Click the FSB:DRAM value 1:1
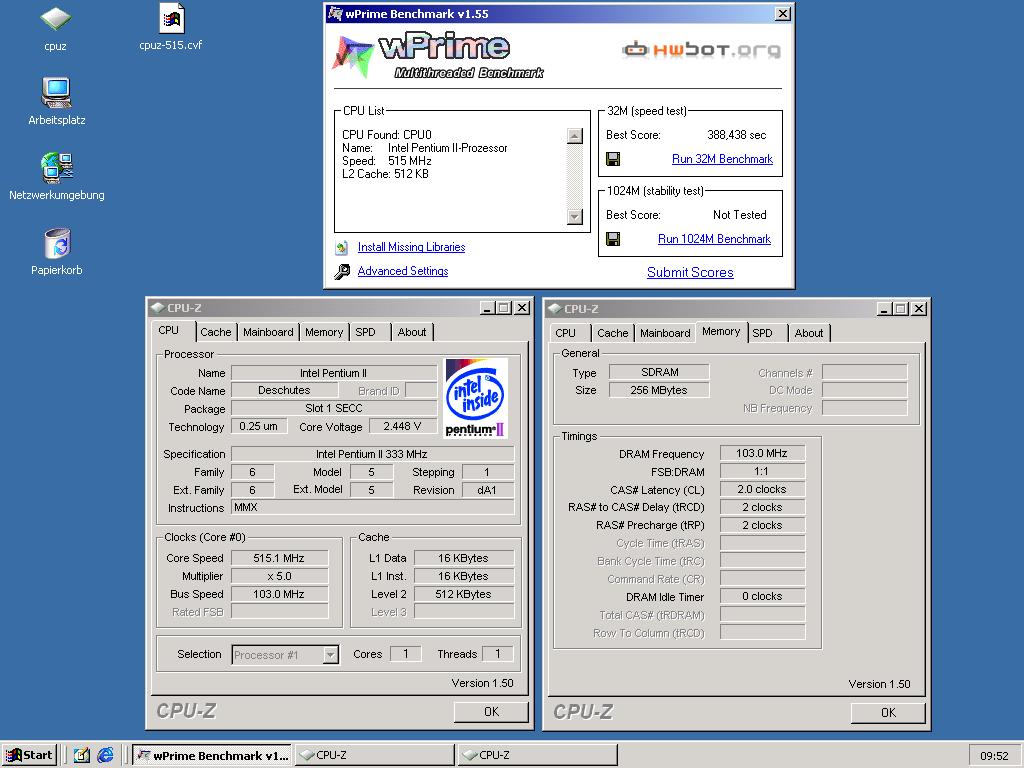1024x768 pixels. tap(762, 472)
